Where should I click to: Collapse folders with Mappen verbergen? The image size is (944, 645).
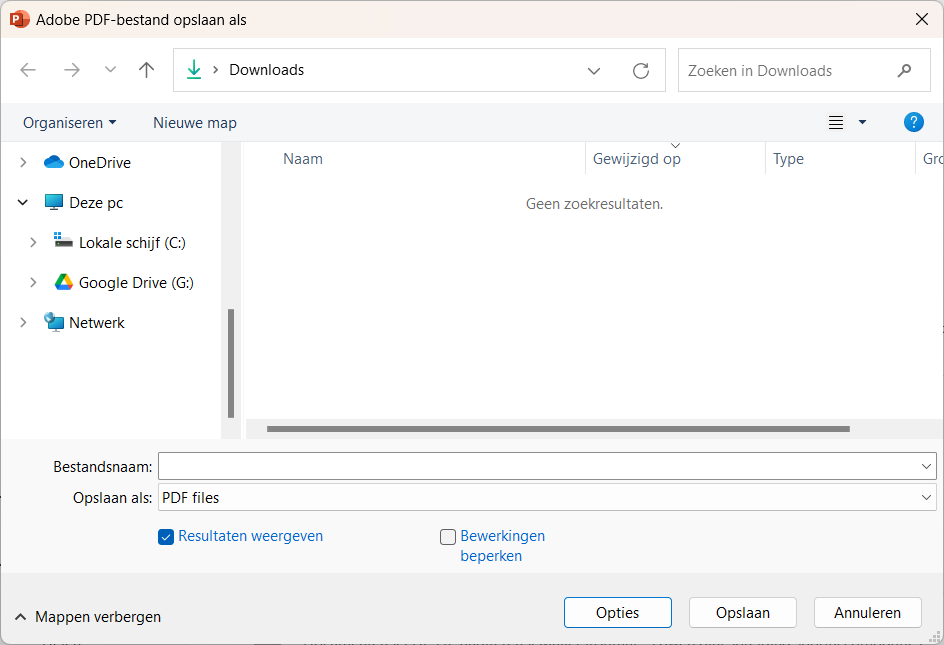[88, 617]
